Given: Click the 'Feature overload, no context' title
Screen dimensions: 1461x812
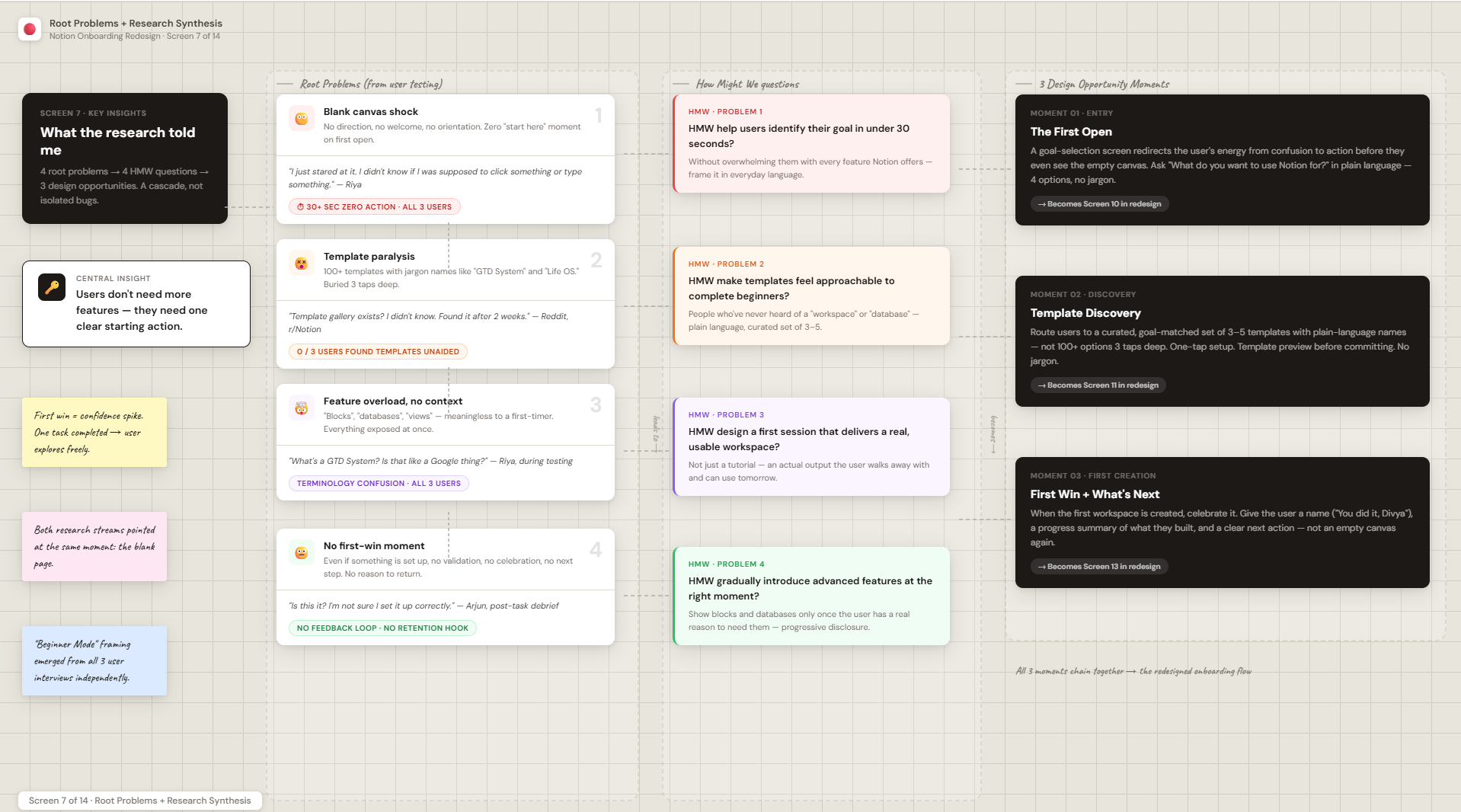Looking at the screenshot, I should click(x=392, y=401).
